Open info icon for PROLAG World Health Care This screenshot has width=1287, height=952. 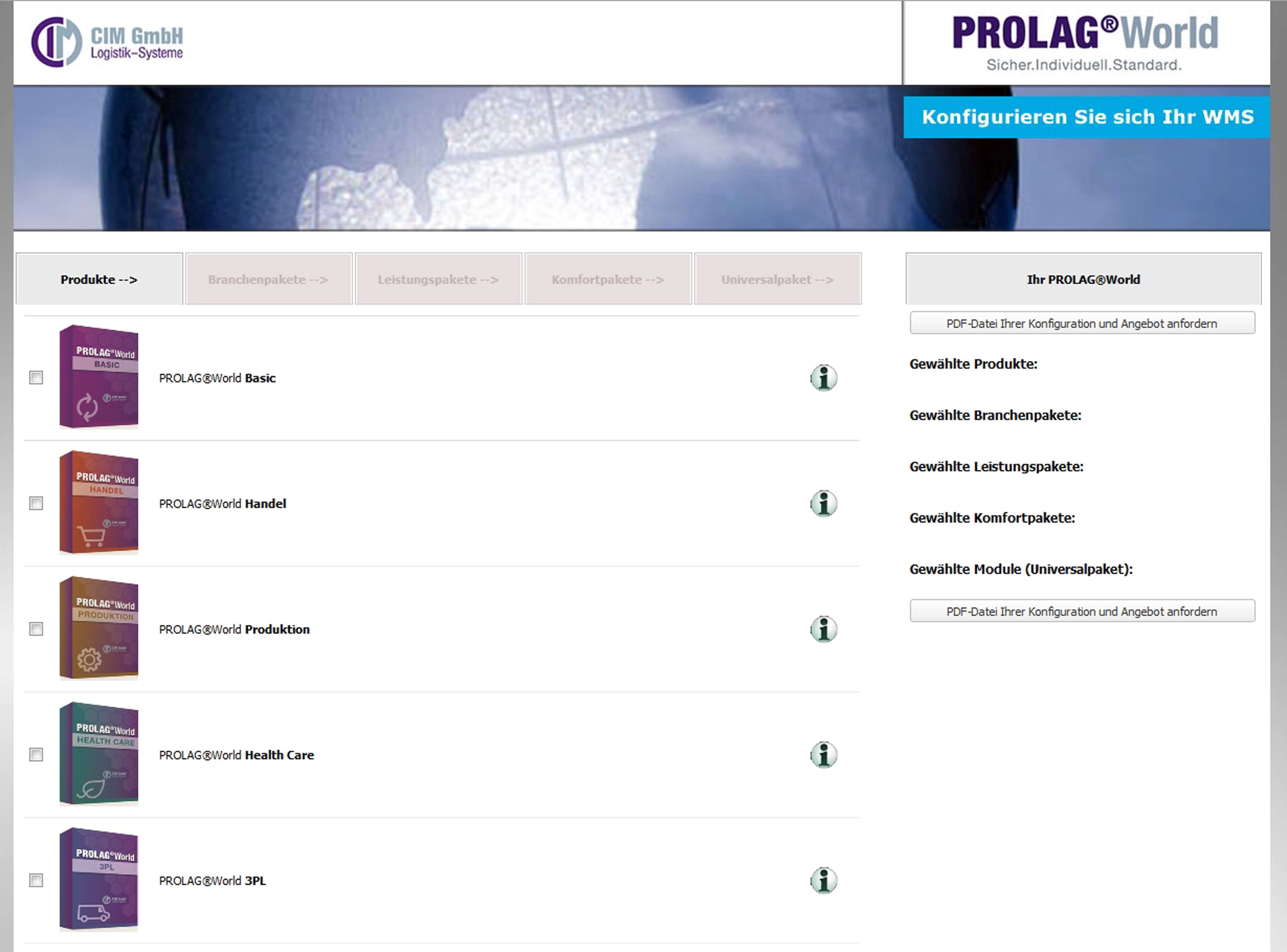pos(823,755)
